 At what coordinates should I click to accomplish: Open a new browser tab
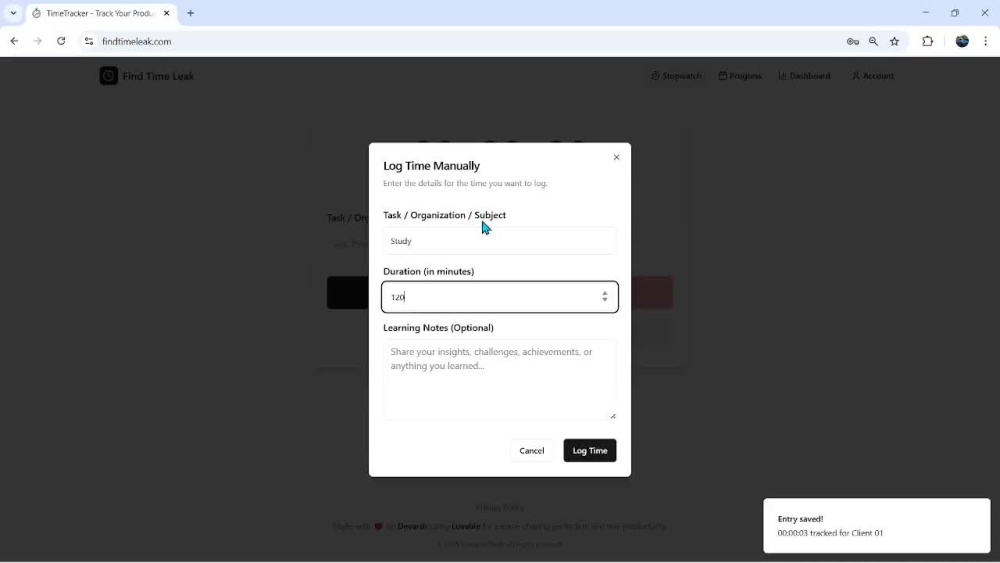pyautogui.click(x=191, y=13)
